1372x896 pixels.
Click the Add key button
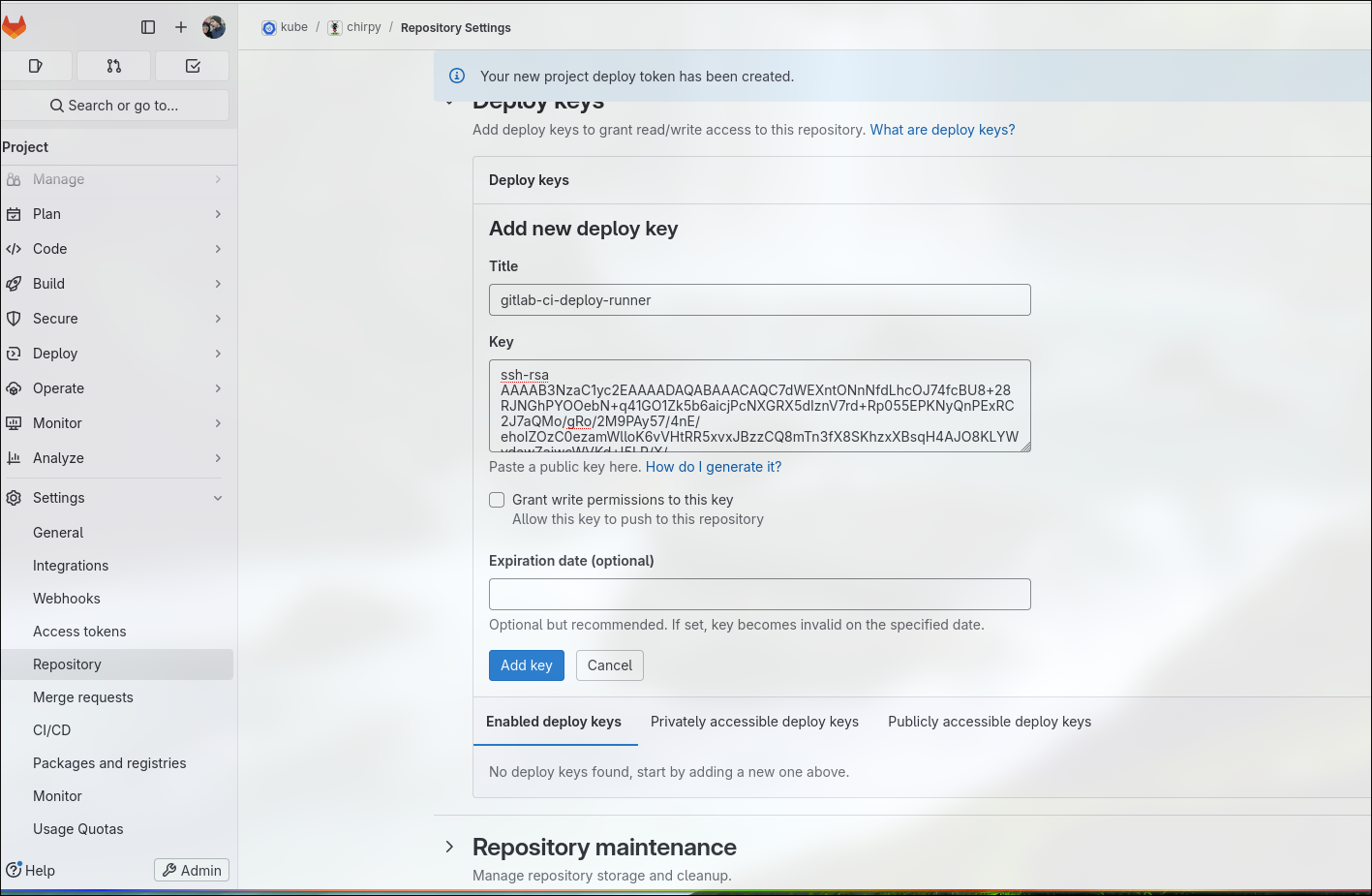[526, 665]
